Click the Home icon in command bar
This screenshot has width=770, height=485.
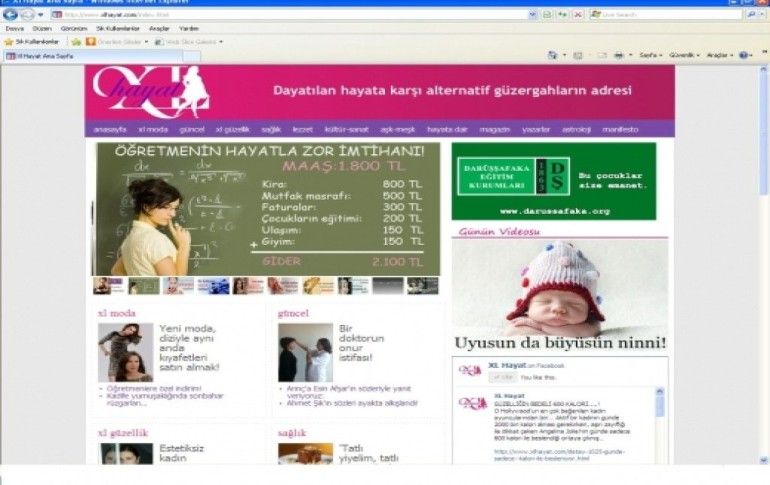pos(552,55)
